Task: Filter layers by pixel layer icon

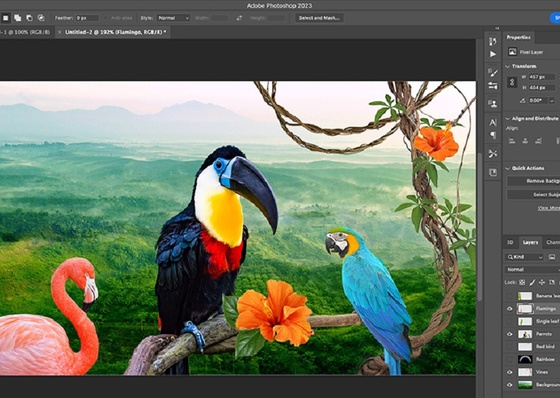Action: 552,257
